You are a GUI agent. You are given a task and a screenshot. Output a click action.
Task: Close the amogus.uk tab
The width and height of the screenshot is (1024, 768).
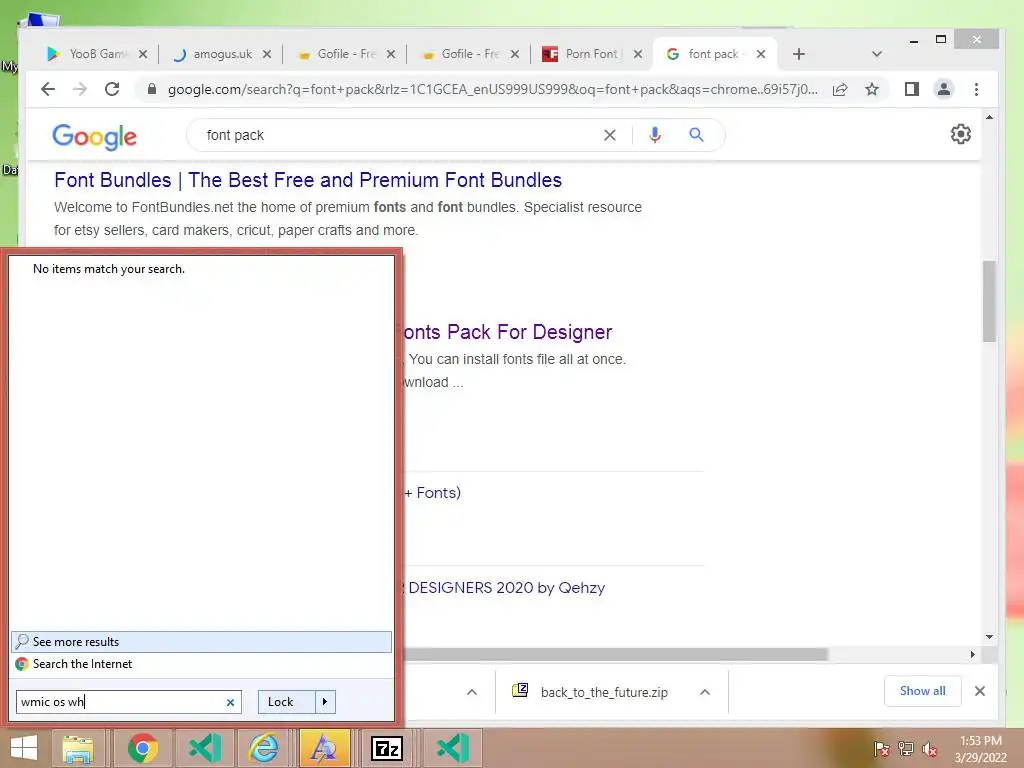[x=267, y=54]
